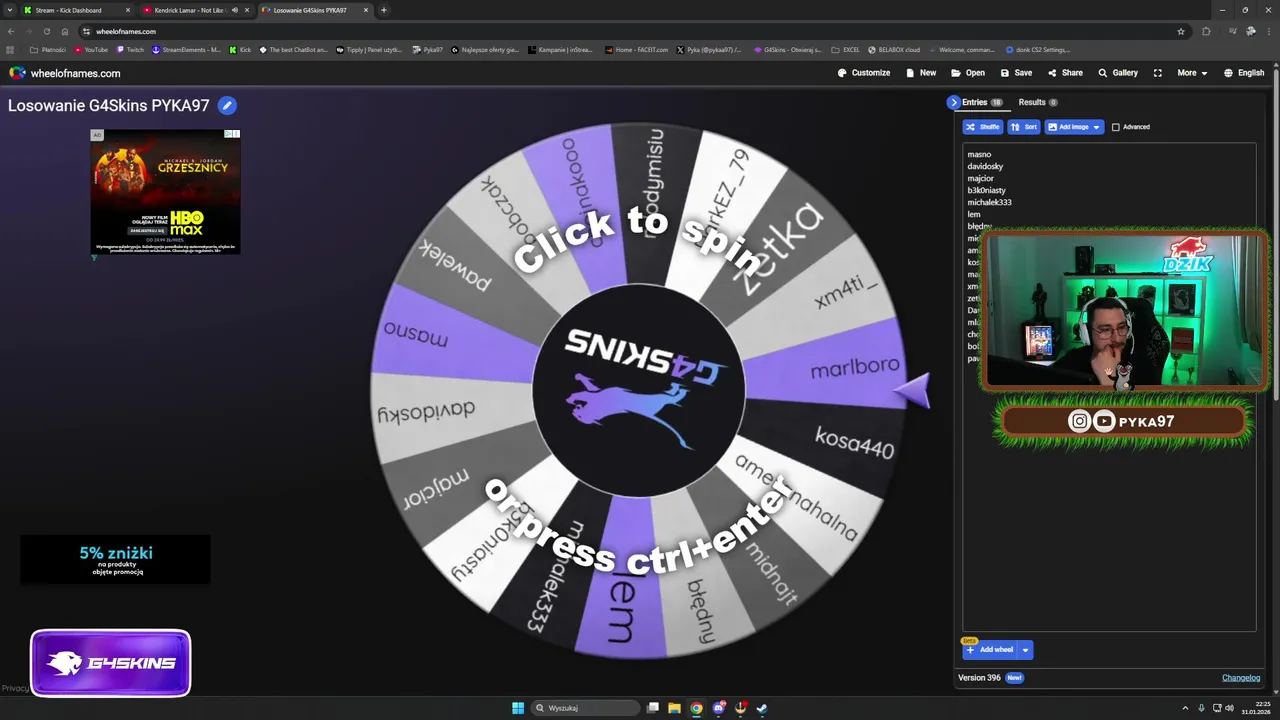Click the Wyszukaj taskbar search box
Image resolution: width=1280 pixels, height=720 pixels.
click(585, 708)
